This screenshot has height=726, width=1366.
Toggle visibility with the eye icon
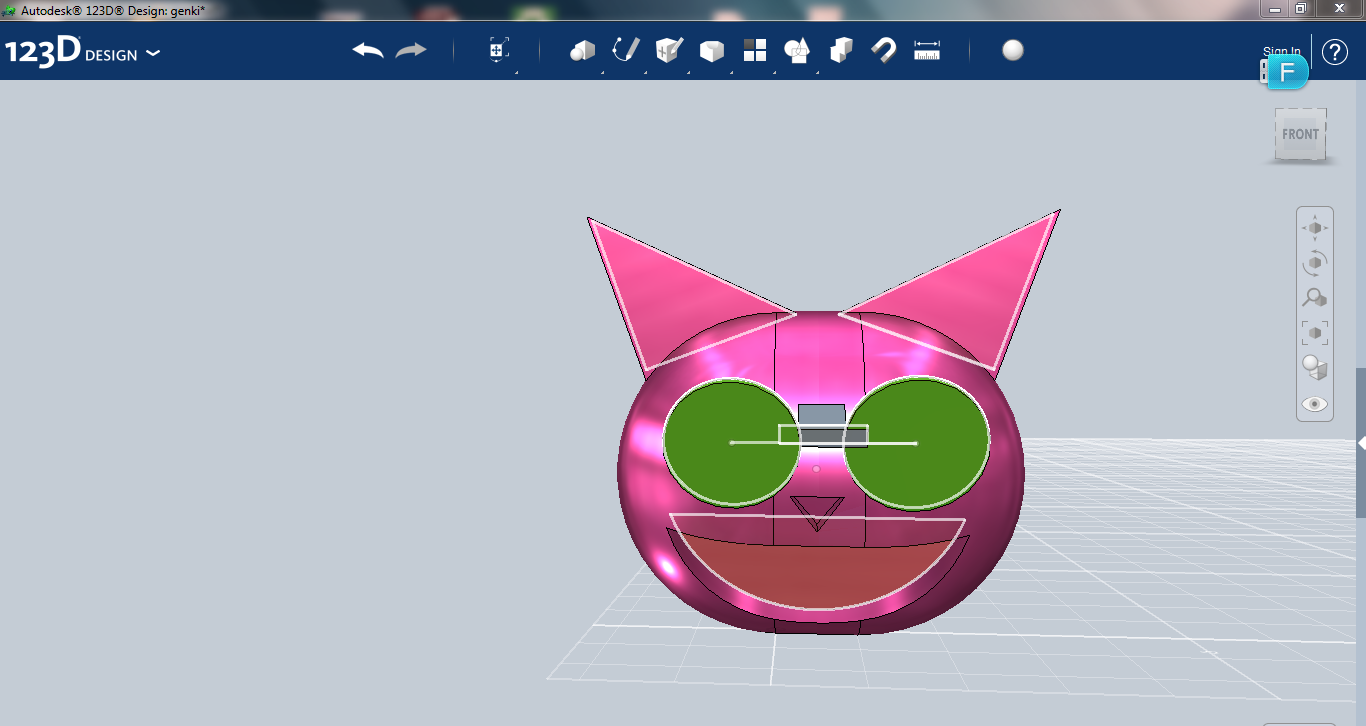(1315, 403)
